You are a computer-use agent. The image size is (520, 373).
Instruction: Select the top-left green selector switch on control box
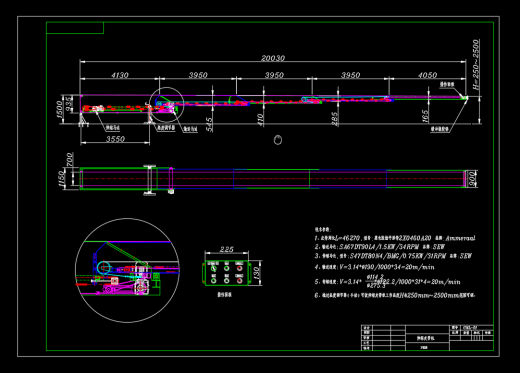214,268
